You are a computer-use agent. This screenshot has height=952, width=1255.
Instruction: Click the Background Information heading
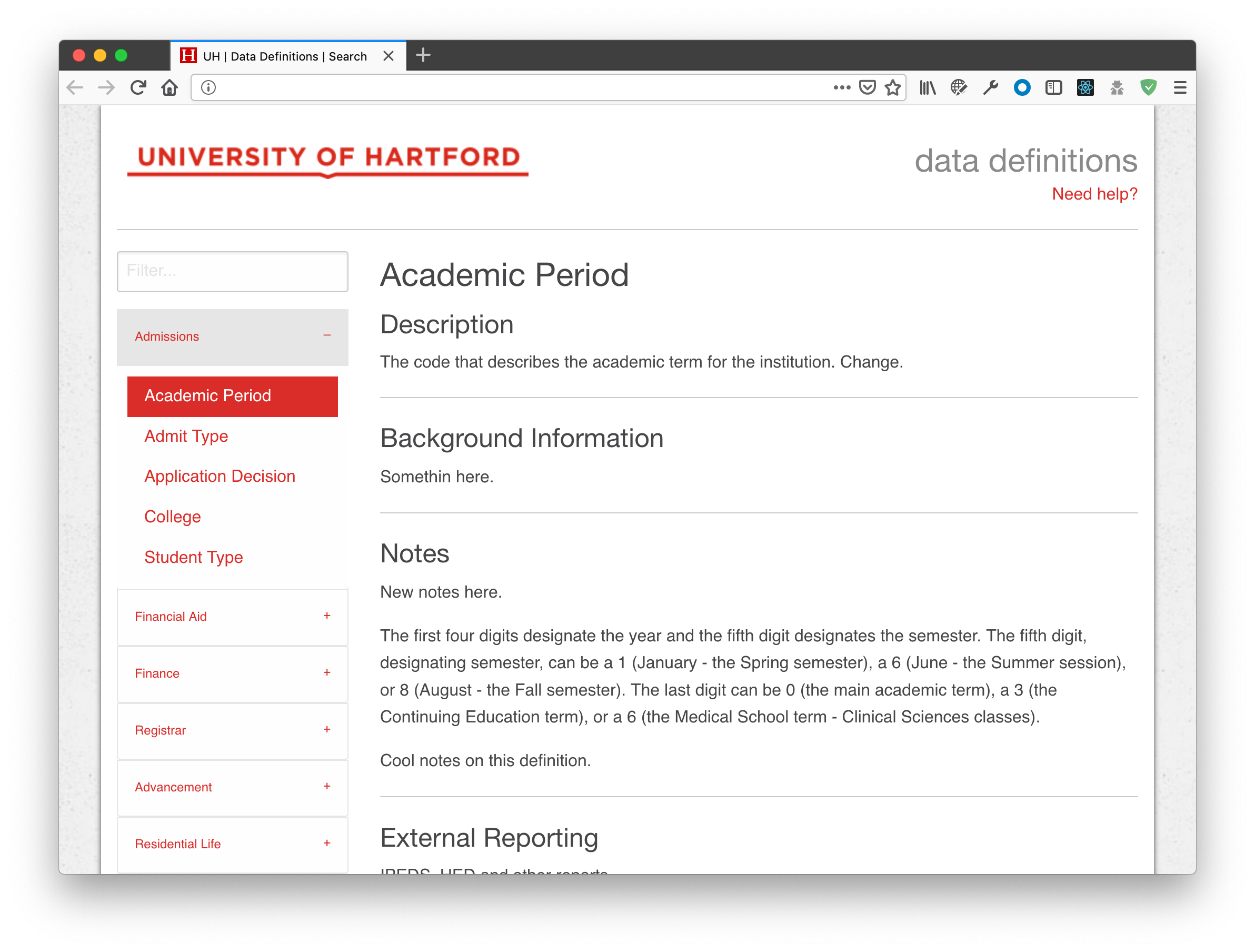522,439
